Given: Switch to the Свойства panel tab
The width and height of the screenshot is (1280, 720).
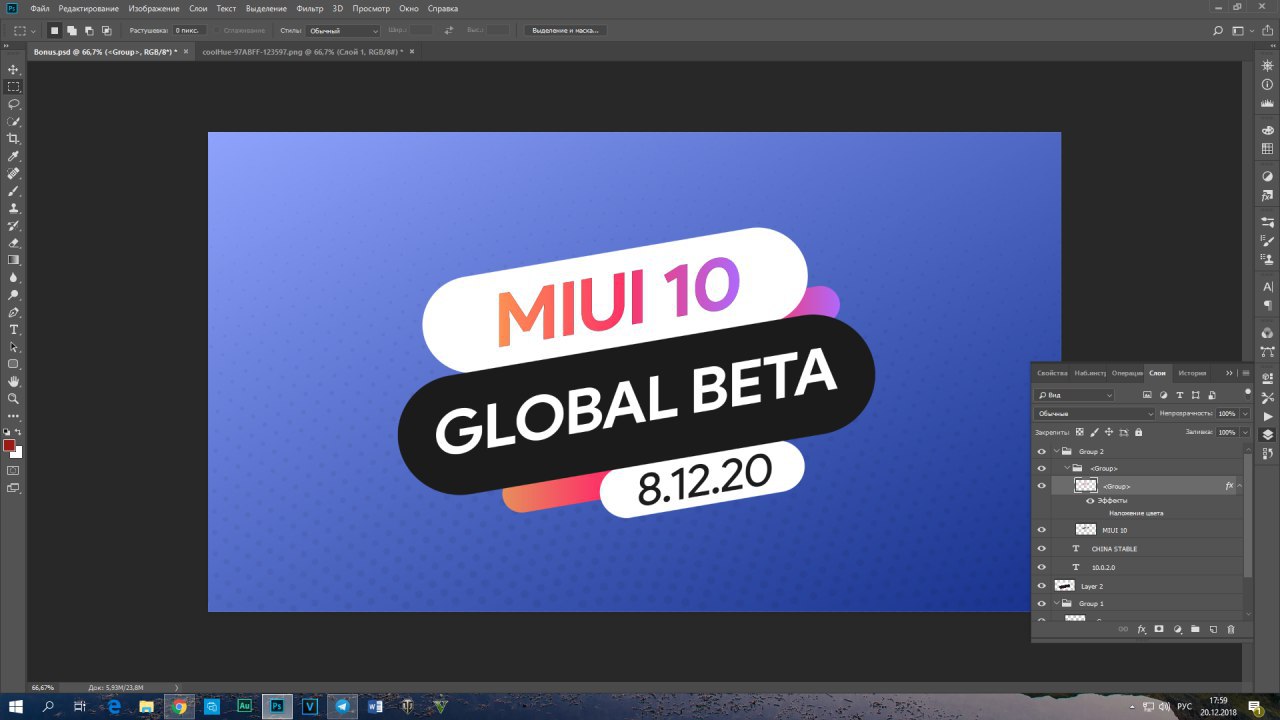Looking at the screenshot, I should point(1053,373).
